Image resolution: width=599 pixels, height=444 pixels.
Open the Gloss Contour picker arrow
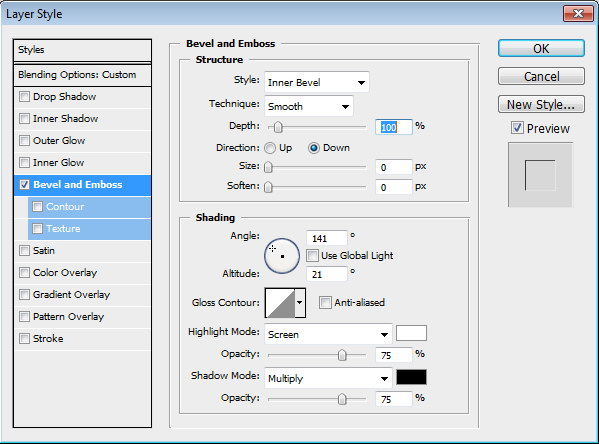(x=300, y=303)
